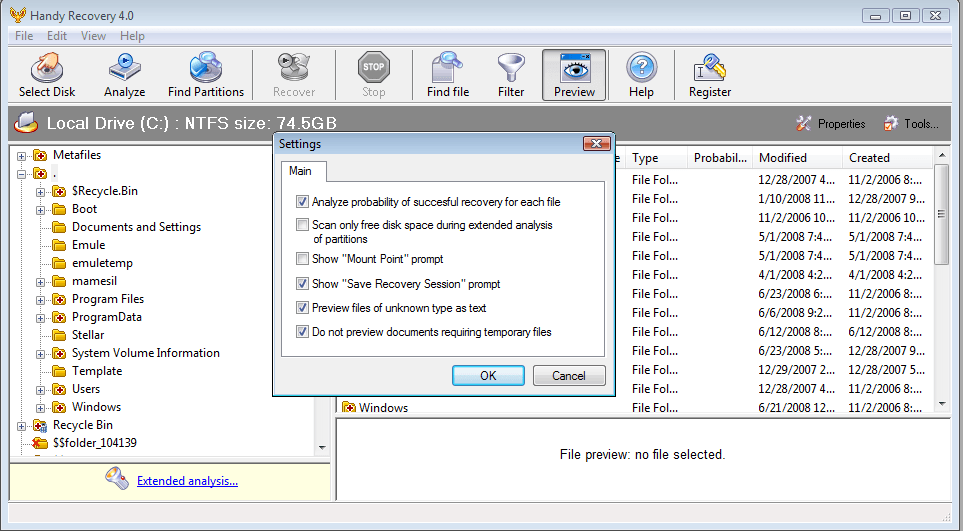Sort by the Modified column header

(x=797, y=158)
